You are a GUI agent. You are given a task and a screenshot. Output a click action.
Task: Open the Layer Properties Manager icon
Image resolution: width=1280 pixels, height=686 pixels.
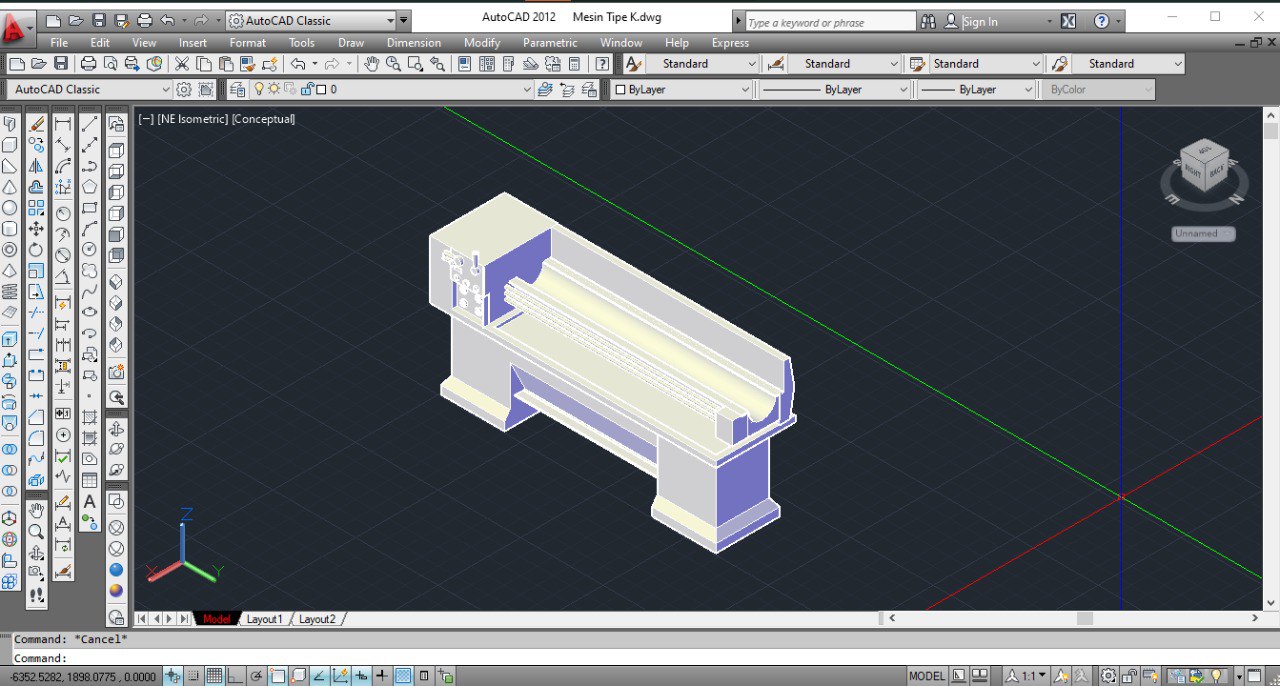coord(237,90)
